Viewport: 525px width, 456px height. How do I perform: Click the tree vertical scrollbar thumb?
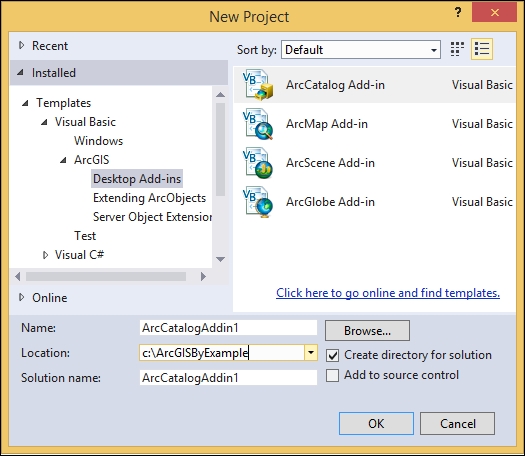pos(220,150)
